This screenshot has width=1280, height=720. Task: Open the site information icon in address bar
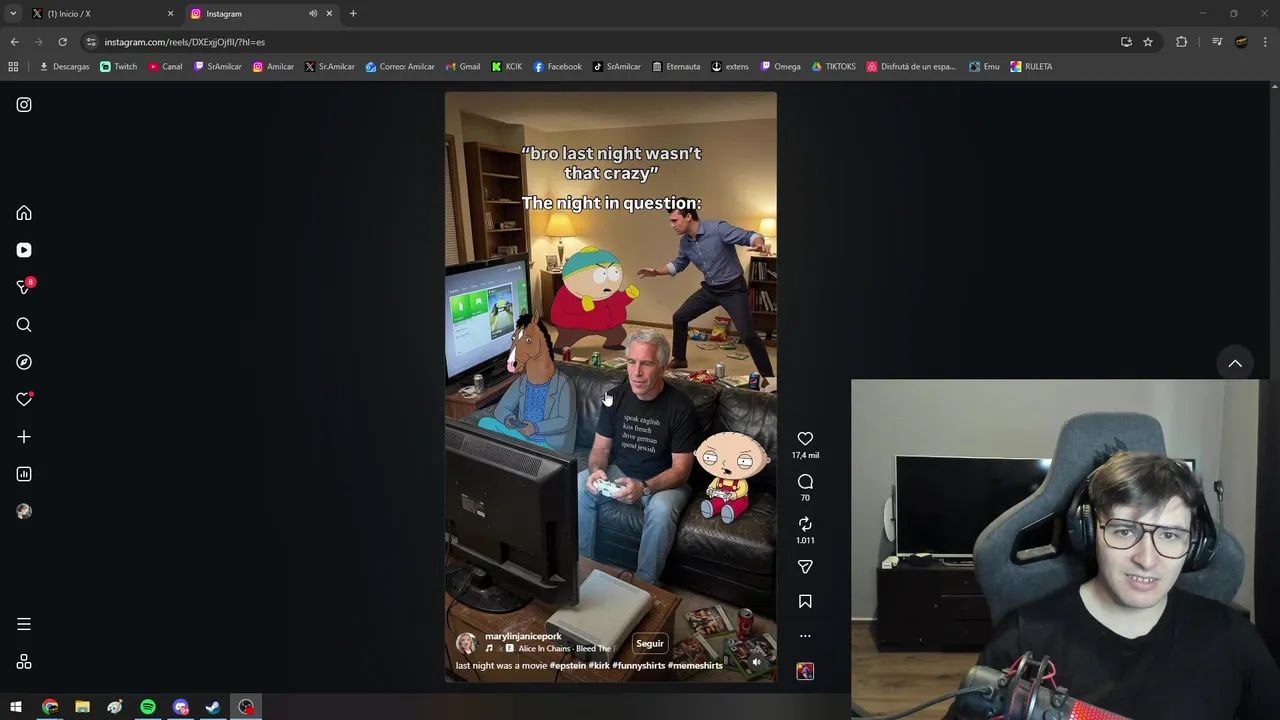[91, 42]
